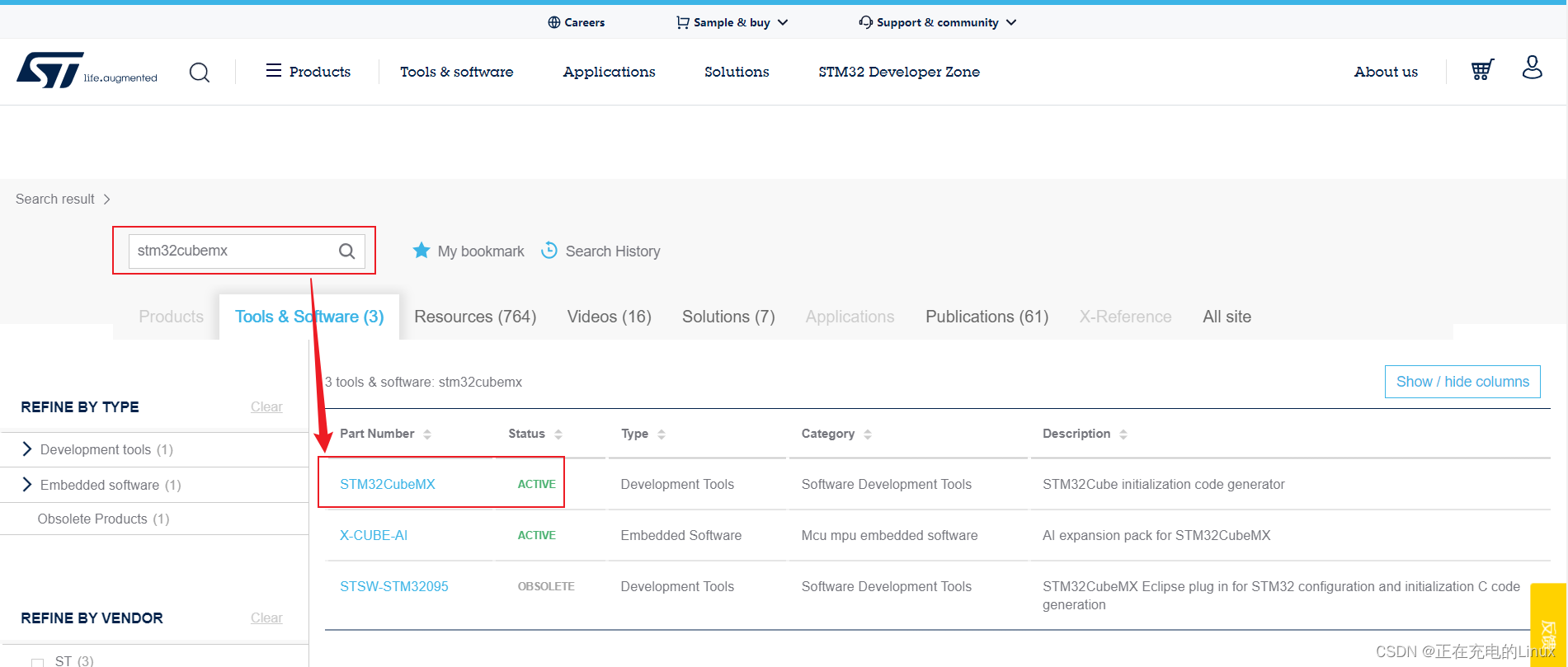This screenshot has height=667, width=1568.
Task: Open the shopping cart icon
Action: [1482, 70]
